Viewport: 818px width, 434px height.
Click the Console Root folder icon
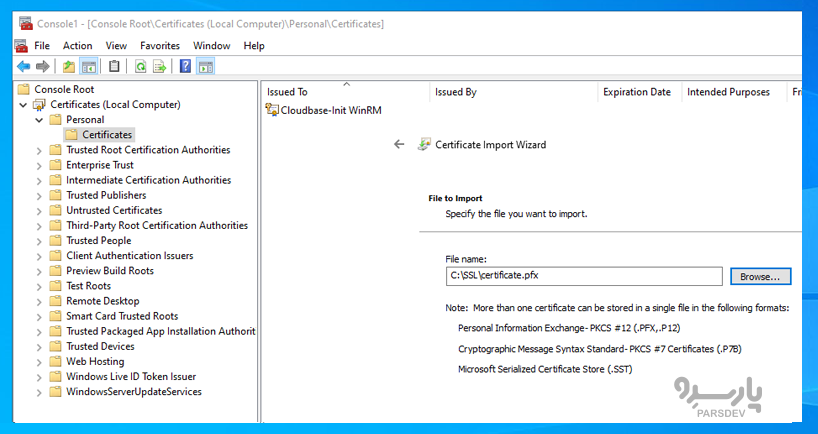coord(23,89)
